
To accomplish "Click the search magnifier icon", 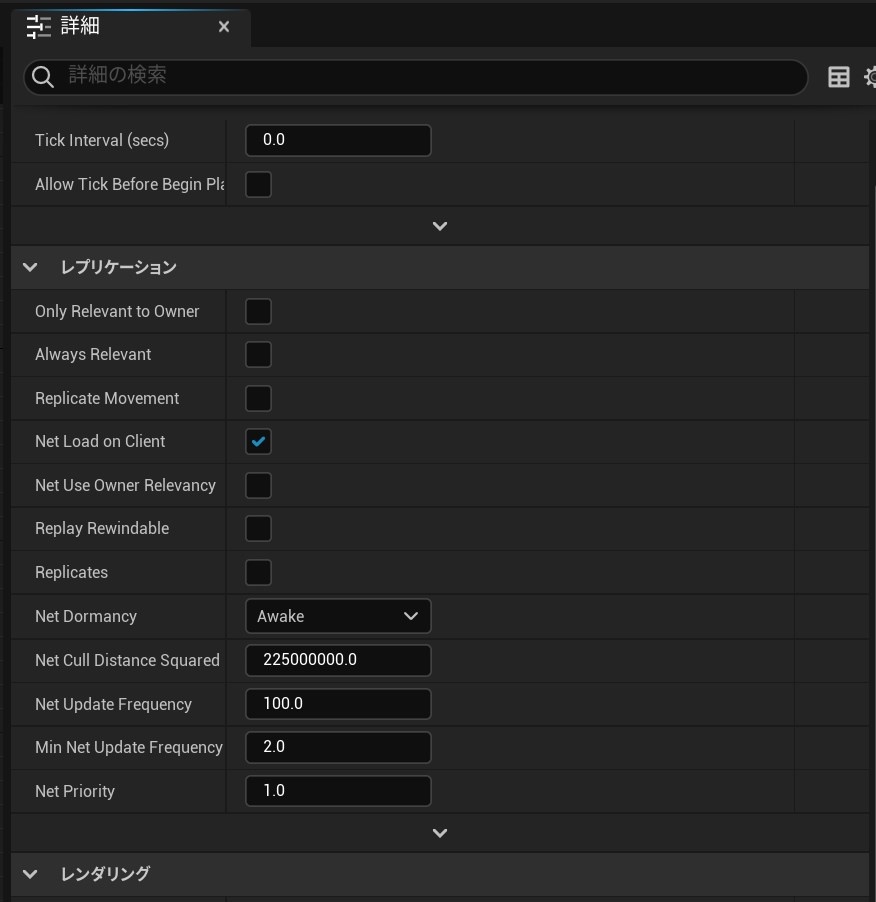I will click(43, 77).
